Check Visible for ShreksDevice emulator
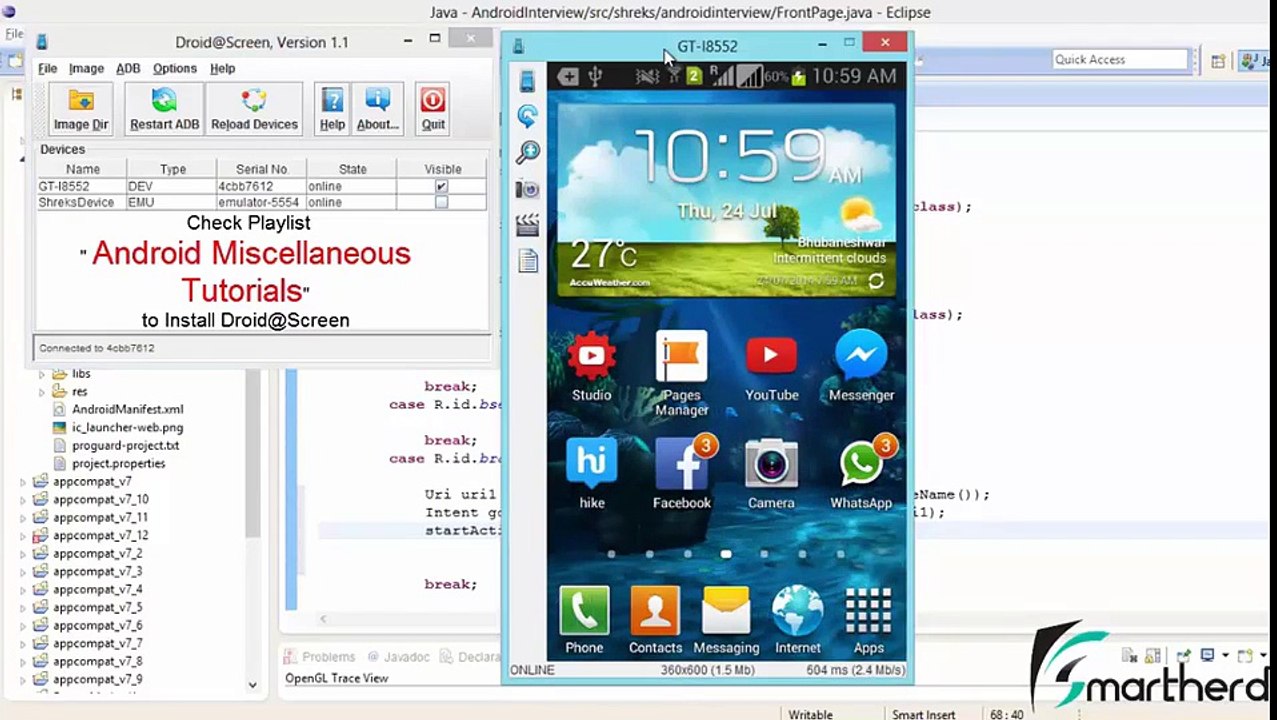1277x720 pixels. (x=441, y=202)
